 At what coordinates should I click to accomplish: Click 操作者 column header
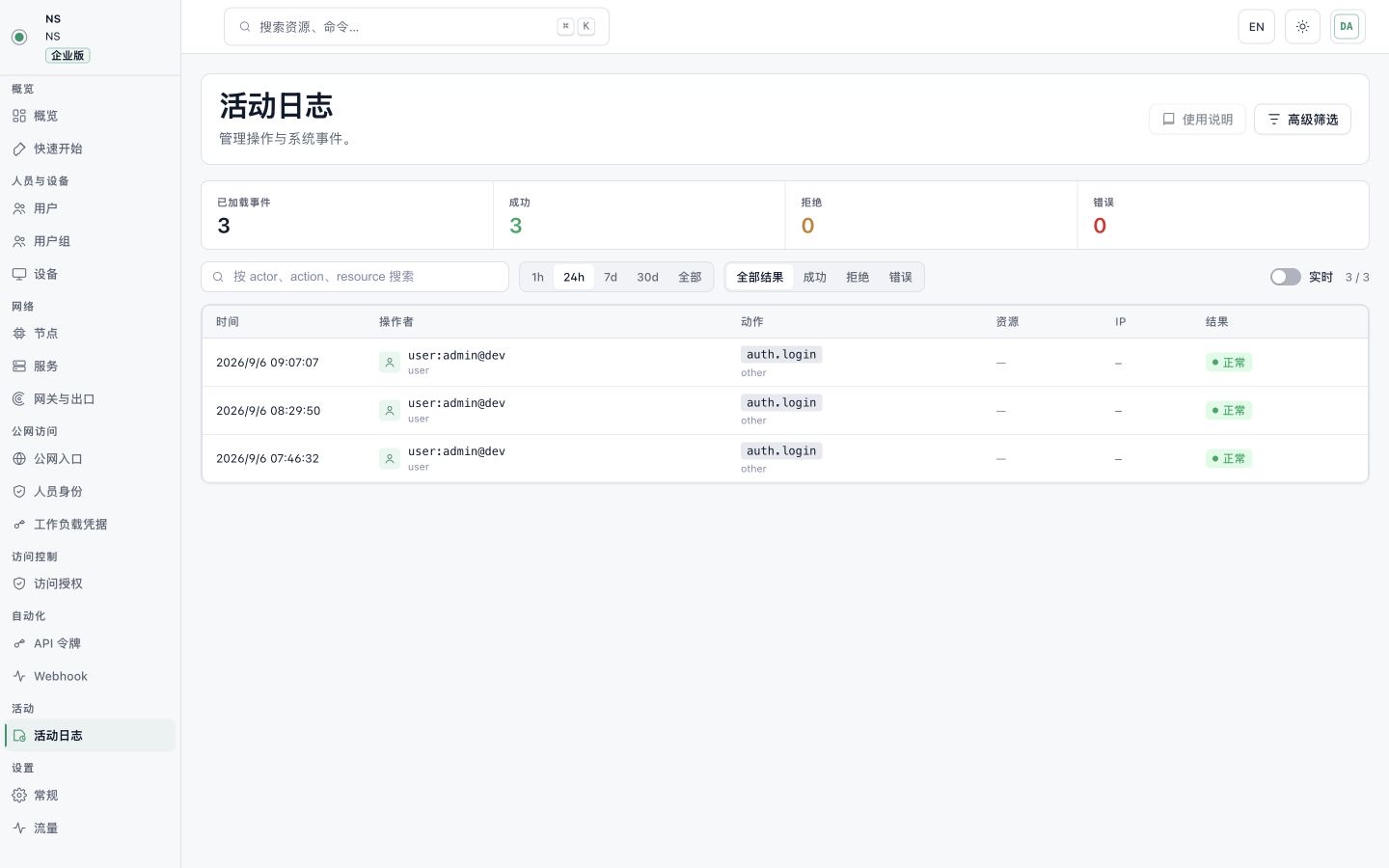[396, 322]
